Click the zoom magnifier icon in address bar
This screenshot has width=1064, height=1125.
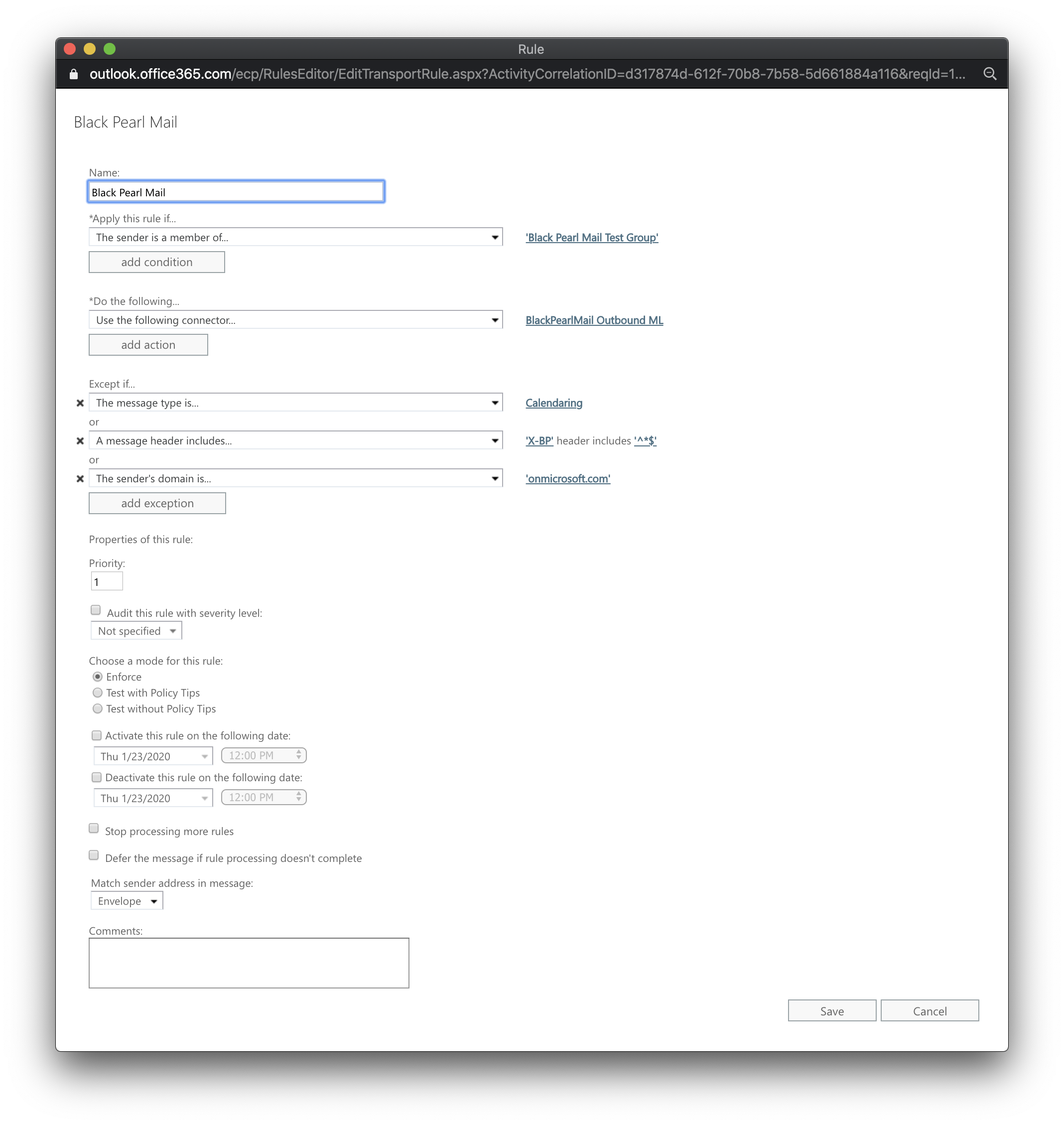tap(990, 74)
